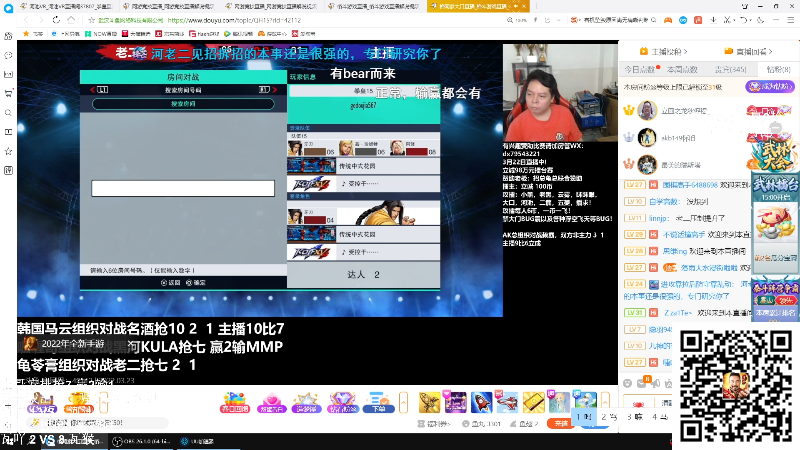Open the blue round extension icon
The width and height of the screenshot is (800, 450).
click(683, 20)
